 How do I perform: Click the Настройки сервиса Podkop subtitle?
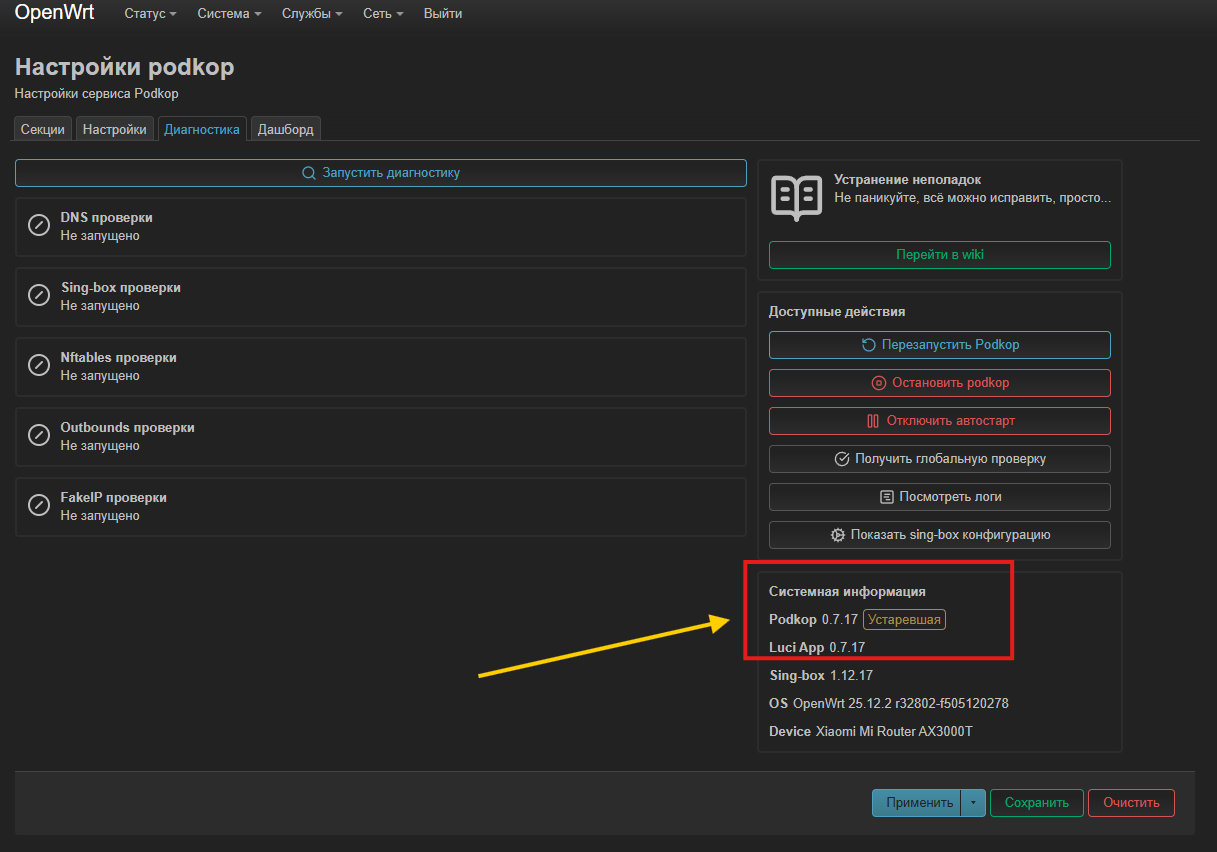tap(97, 94)
